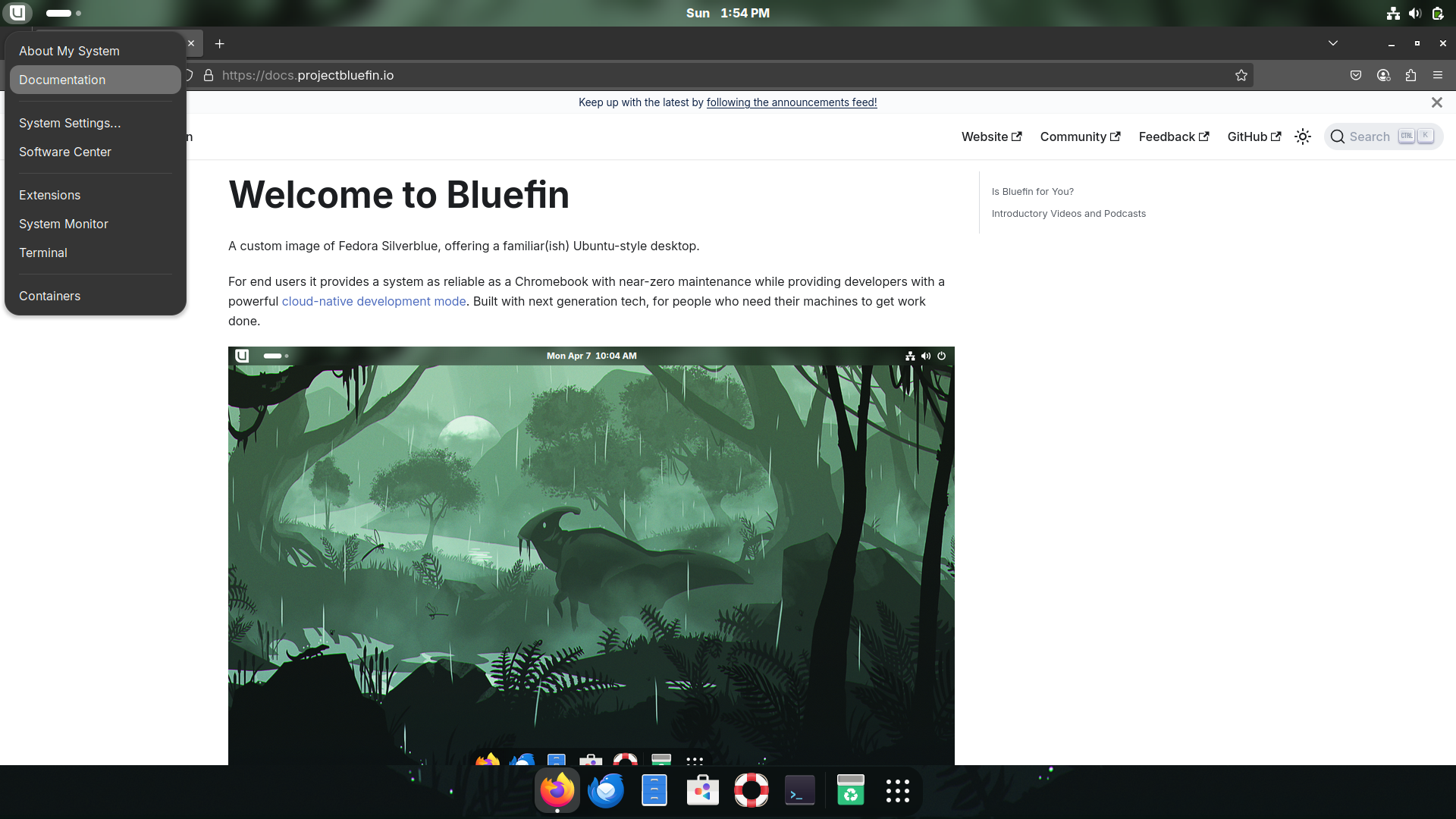Open the Firefox extensions puzzle icon
Viewport: 1456px width, 819px height.
1410,75
